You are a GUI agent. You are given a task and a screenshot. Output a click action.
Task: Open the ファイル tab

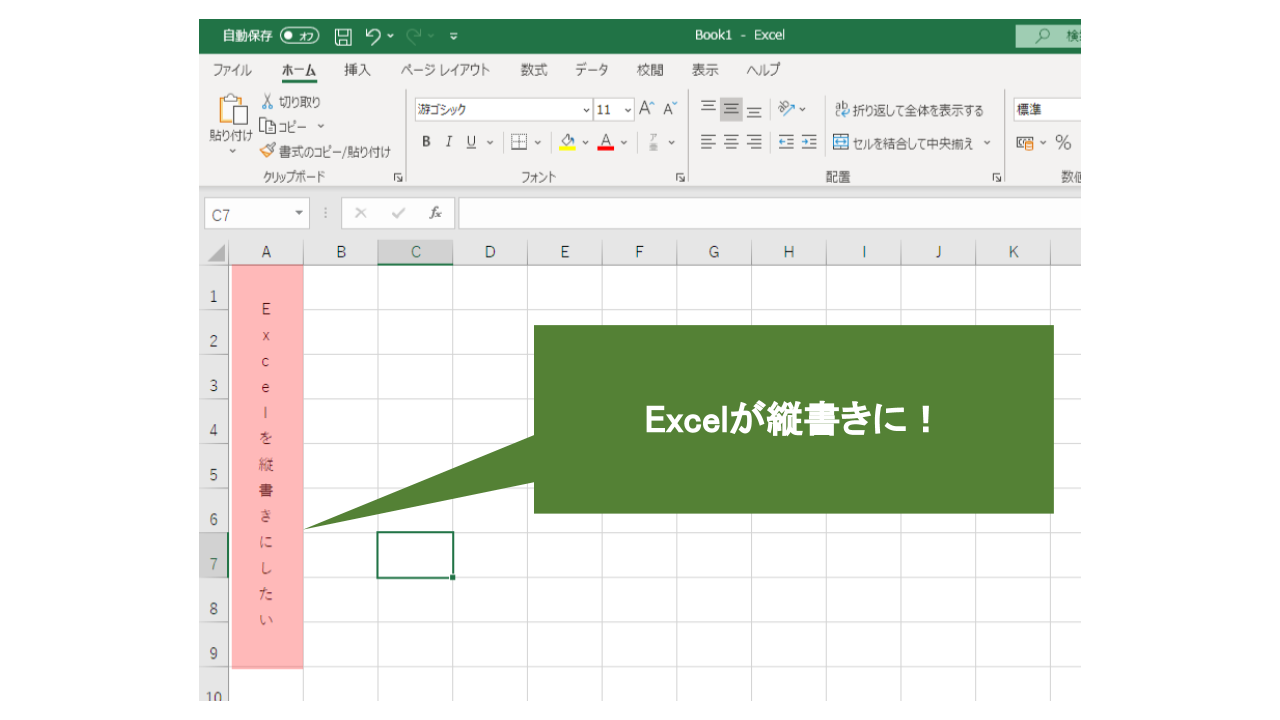(x=232, y=70)
